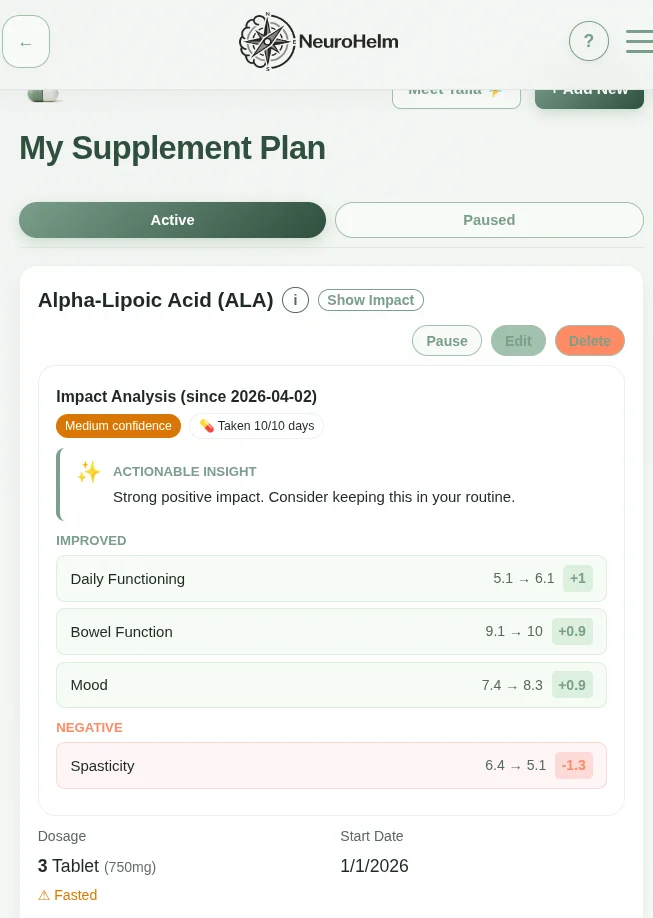This screenshot has height=918, width=653.
Task: Click the Add New supplement button
Action: tap(589, 89)
